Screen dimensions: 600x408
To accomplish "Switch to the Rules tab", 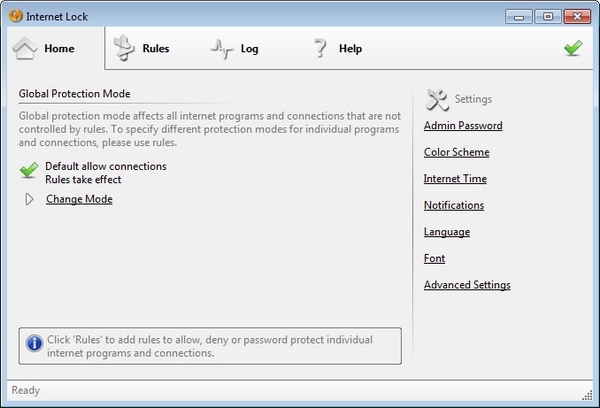I will click(x=155, y=48).
